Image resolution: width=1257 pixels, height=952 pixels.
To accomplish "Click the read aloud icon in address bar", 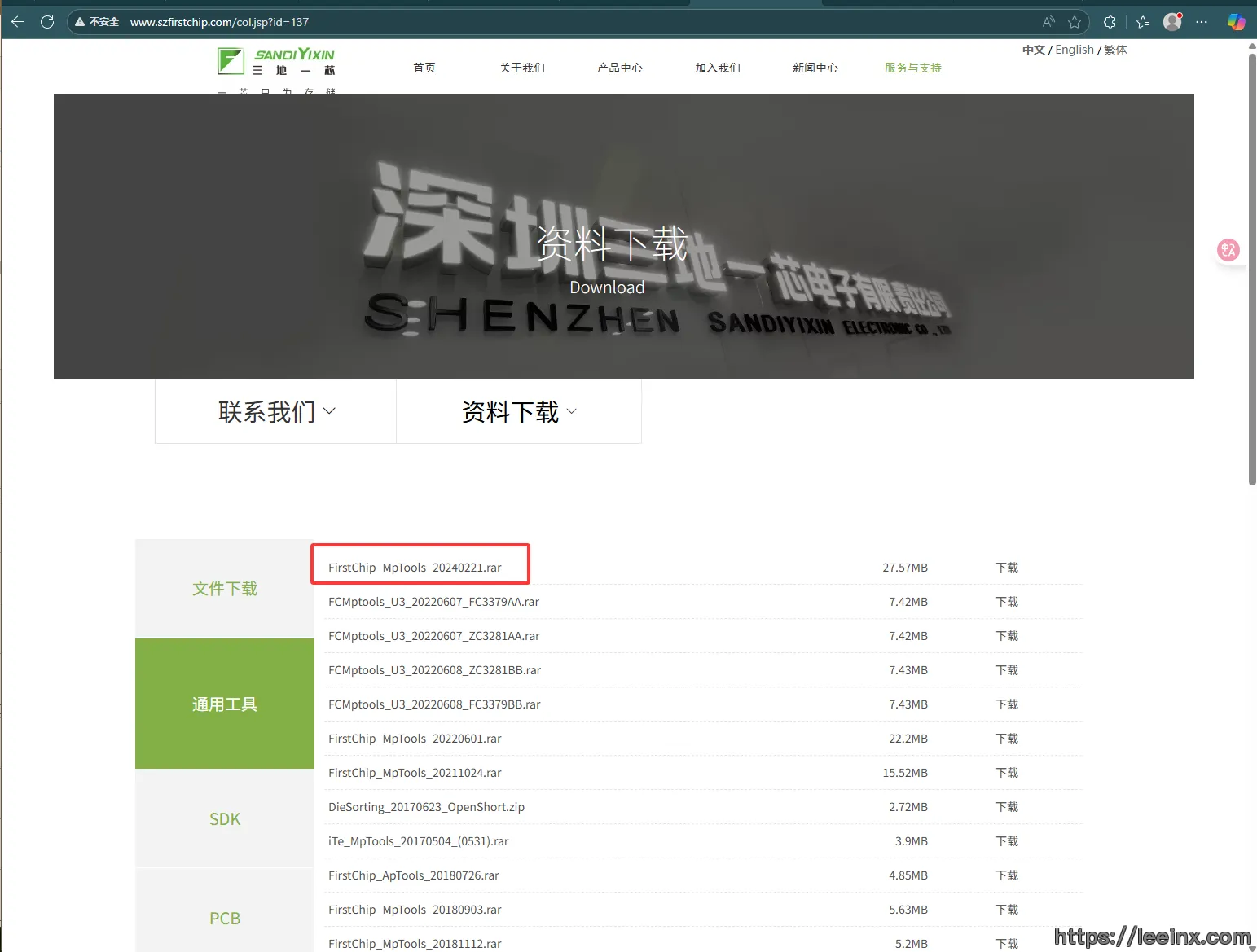I will point(1048,22).
